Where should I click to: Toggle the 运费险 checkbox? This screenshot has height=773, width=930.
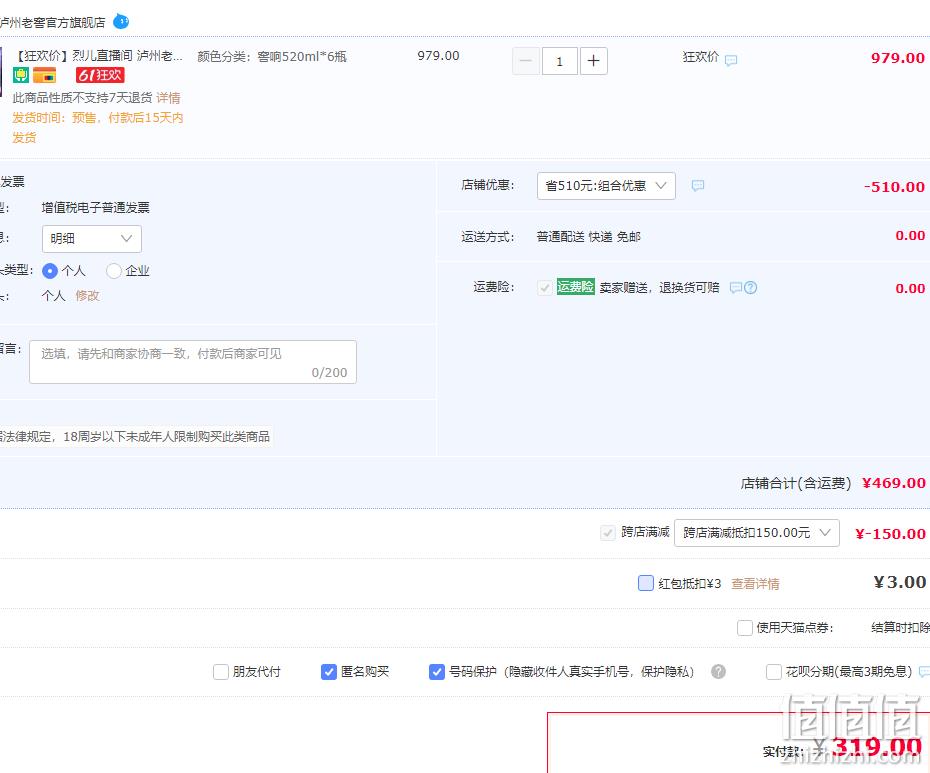(544, 288)
